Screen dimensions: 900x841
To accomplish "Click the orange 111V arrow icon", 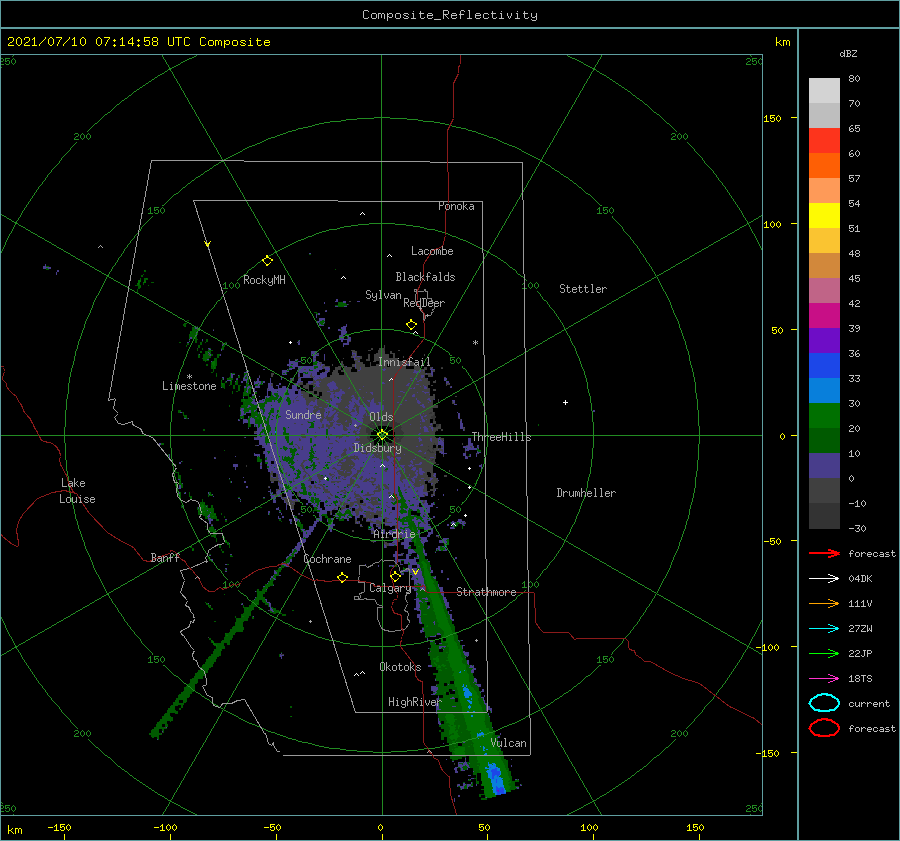I will [x=824, y=603].
